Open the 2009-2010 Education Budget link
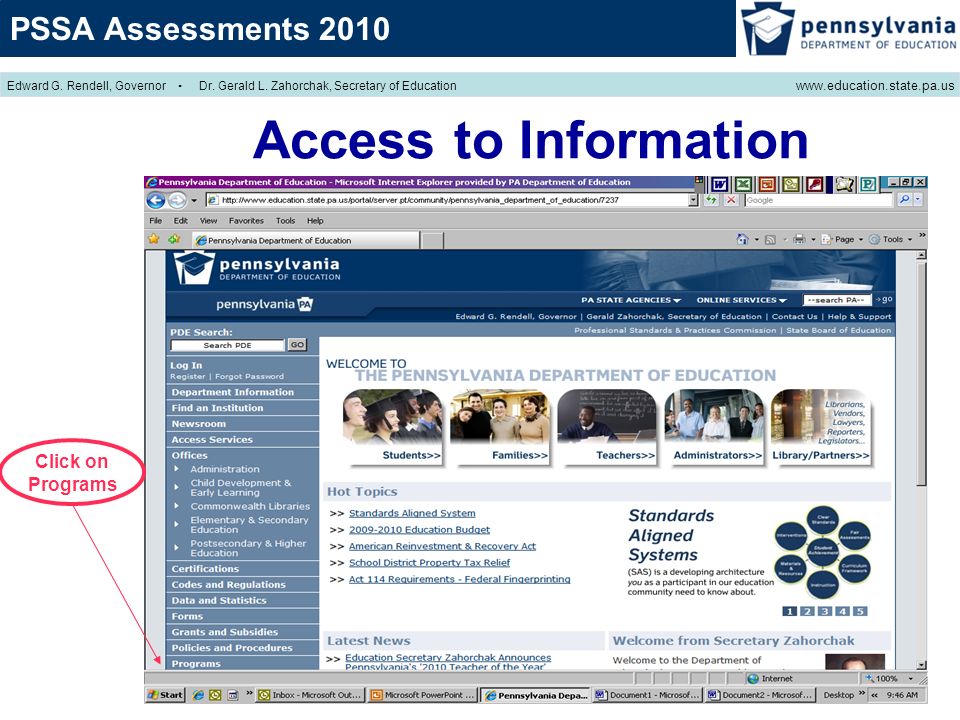Viewport: 960px width, 720px height. click(419, 530)
